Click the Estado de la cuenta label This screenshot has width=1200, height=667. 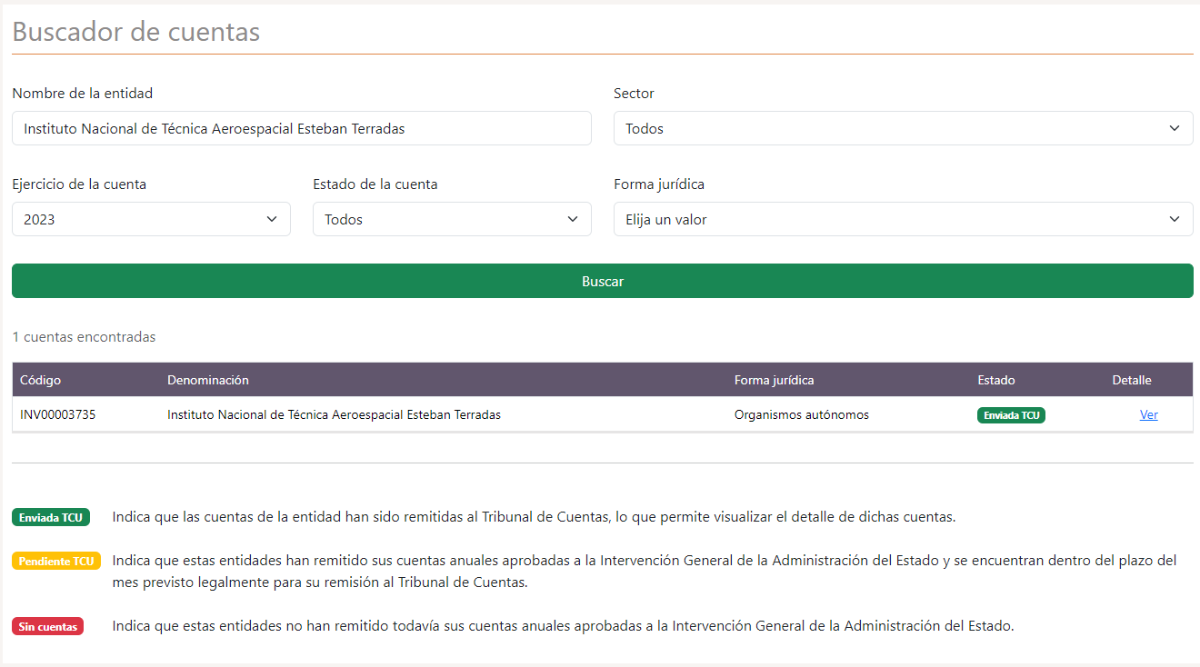(x=375, y=184)
